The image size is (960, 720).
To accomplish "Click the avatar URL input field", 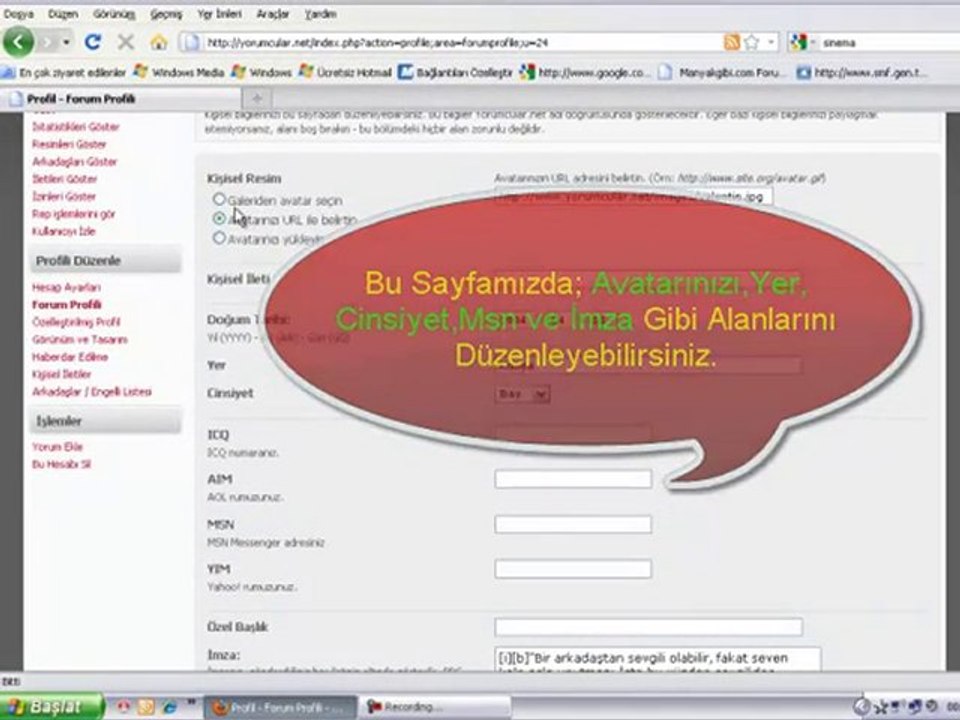I will click(634, 197).
